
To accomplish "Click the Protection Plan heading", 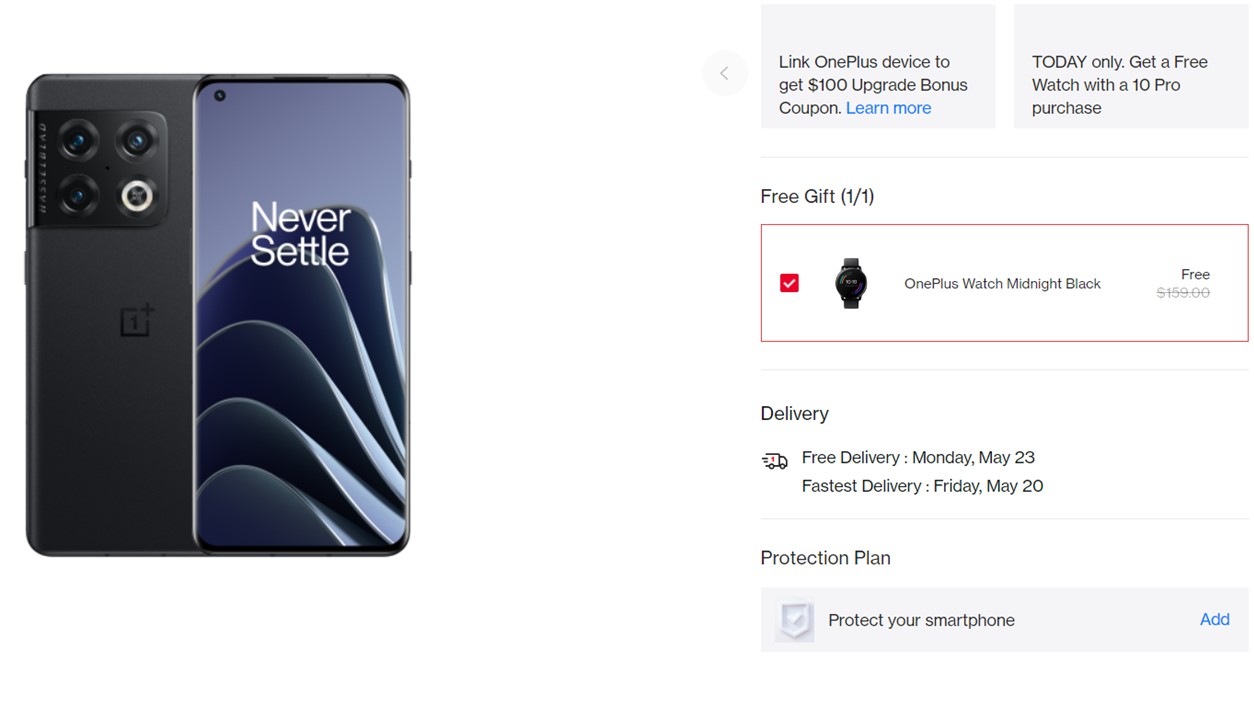I will (x=825, y=558).
